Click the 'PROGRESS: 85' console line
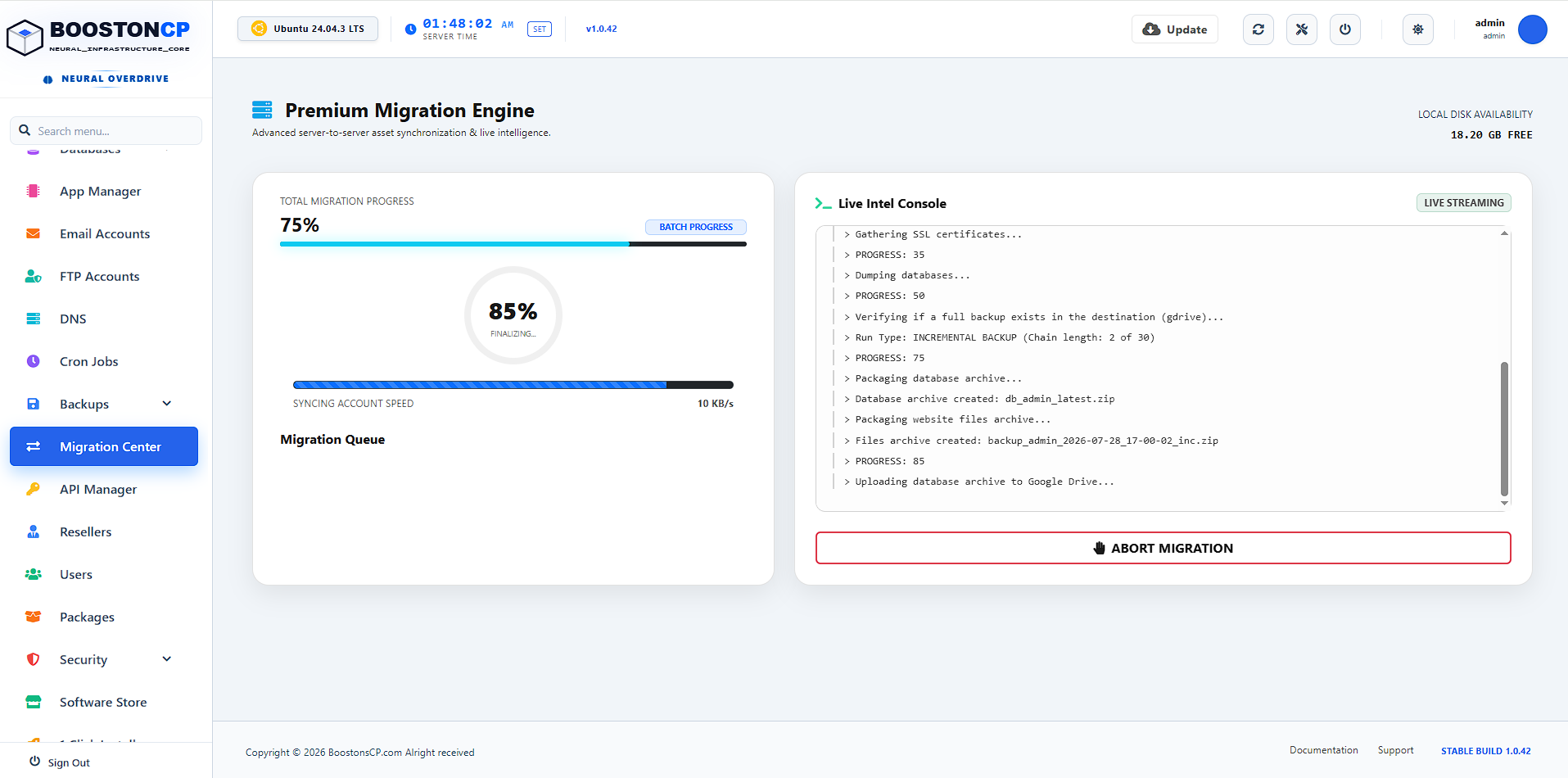Viewport: 1568px width, 778px height. (x=889, y=461)
